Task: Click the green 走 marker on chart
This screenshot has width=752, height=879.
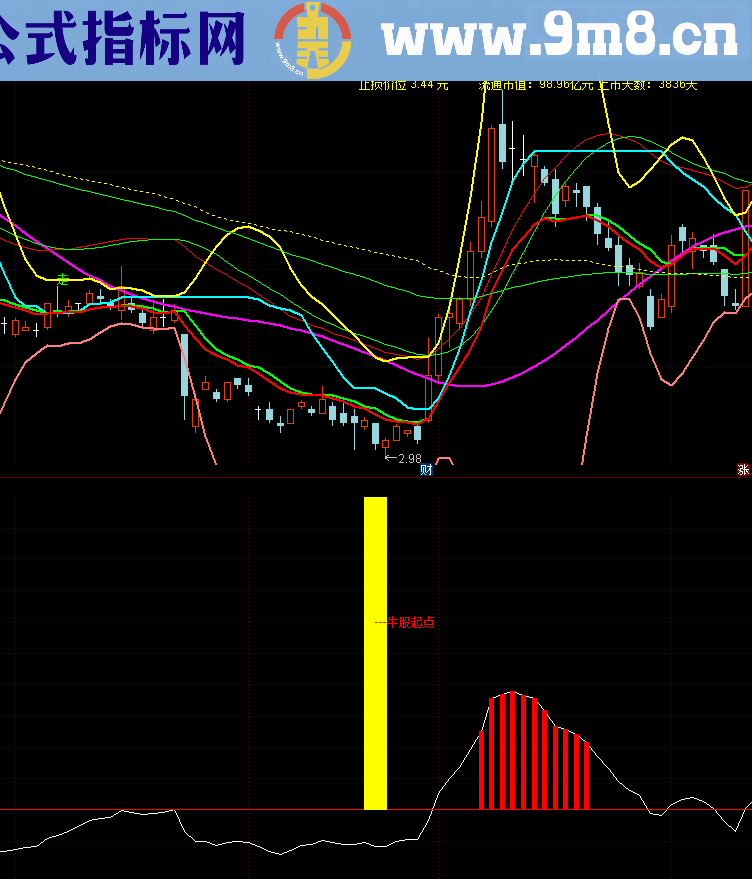Action: [x=62, y=280]
